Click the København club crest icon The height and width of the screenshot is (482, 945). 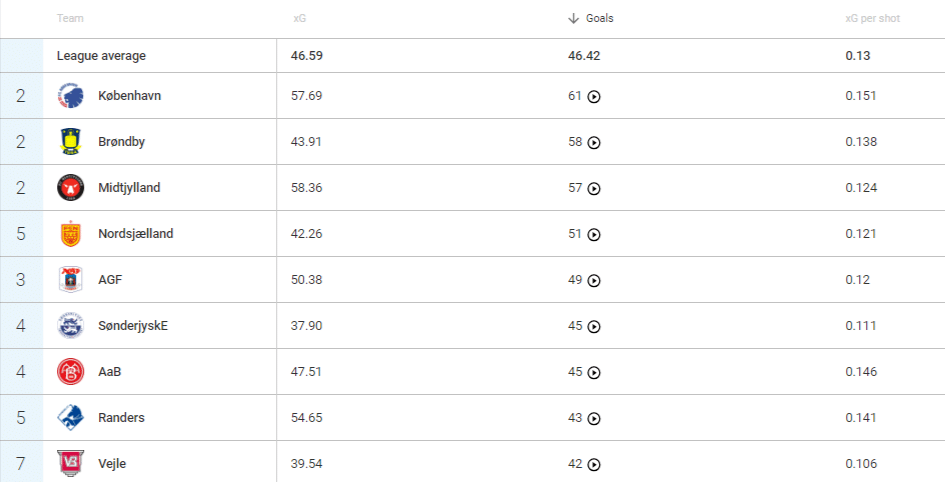(x=71, y=96)
